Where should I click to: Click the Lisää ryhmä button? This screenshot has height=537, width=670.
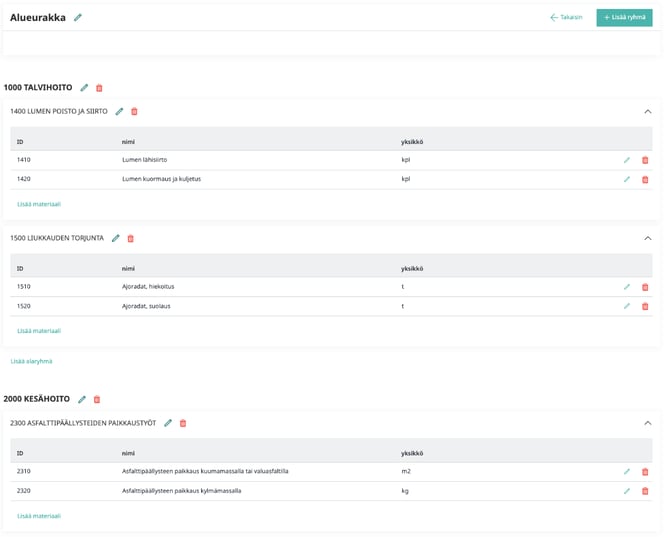624,17
